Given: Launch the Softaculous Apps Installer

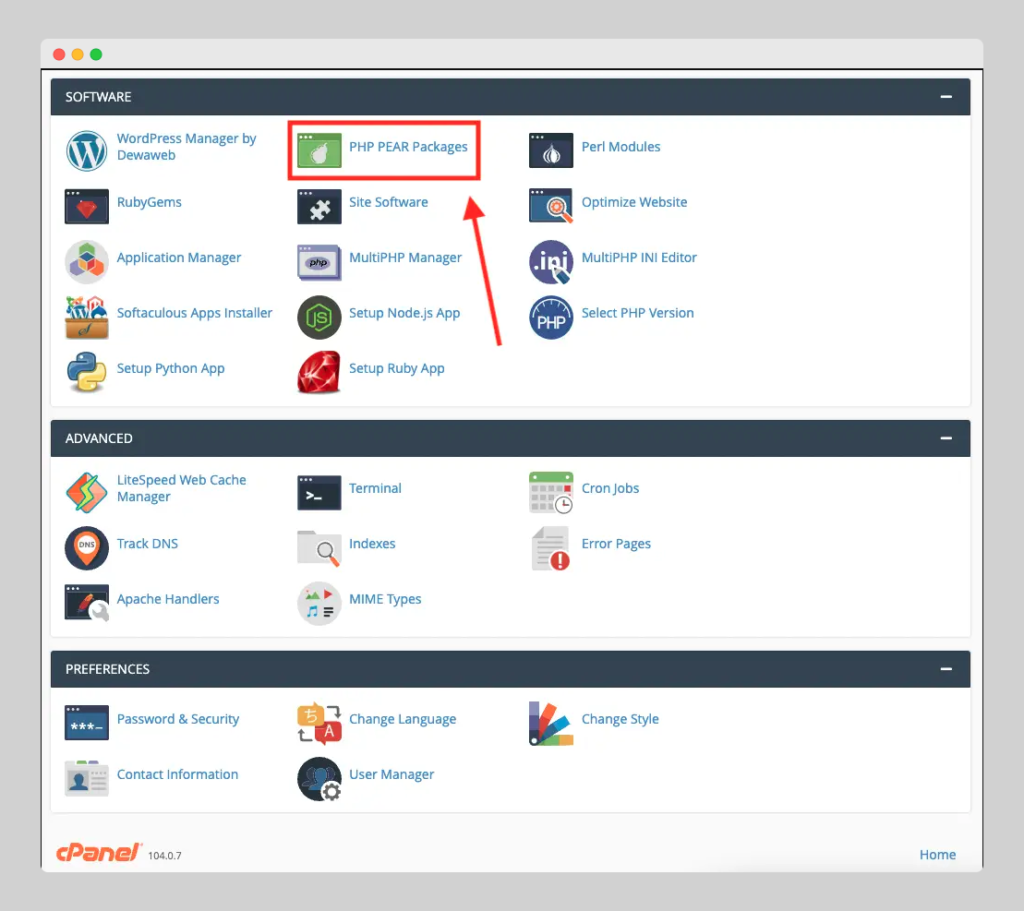Looking at the screenshot, I should point(194,312).
